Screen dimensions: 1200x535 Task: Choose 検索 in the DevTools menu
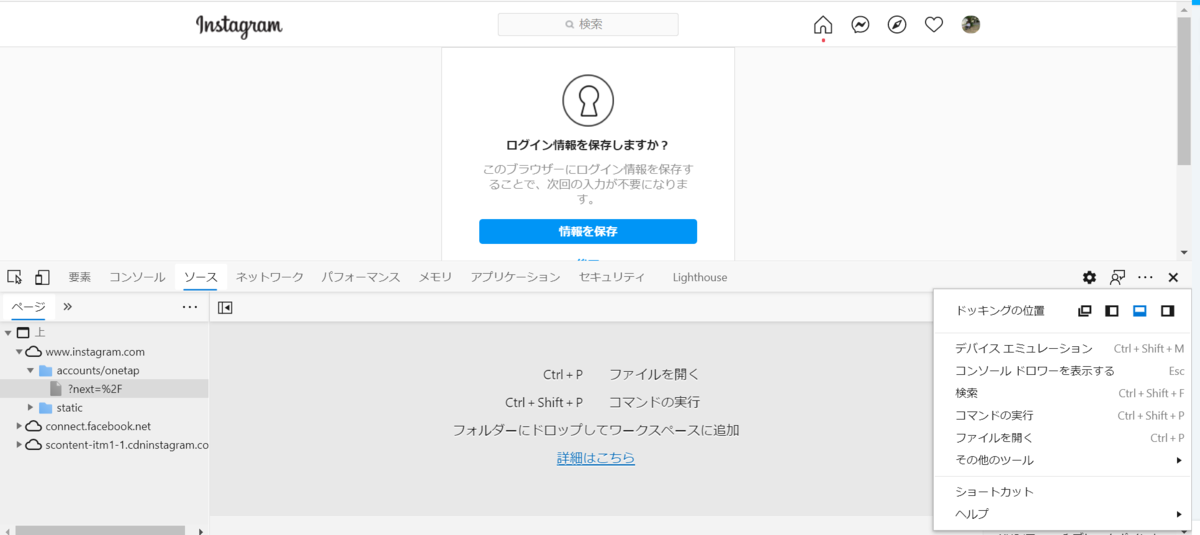pos(1063,393)
